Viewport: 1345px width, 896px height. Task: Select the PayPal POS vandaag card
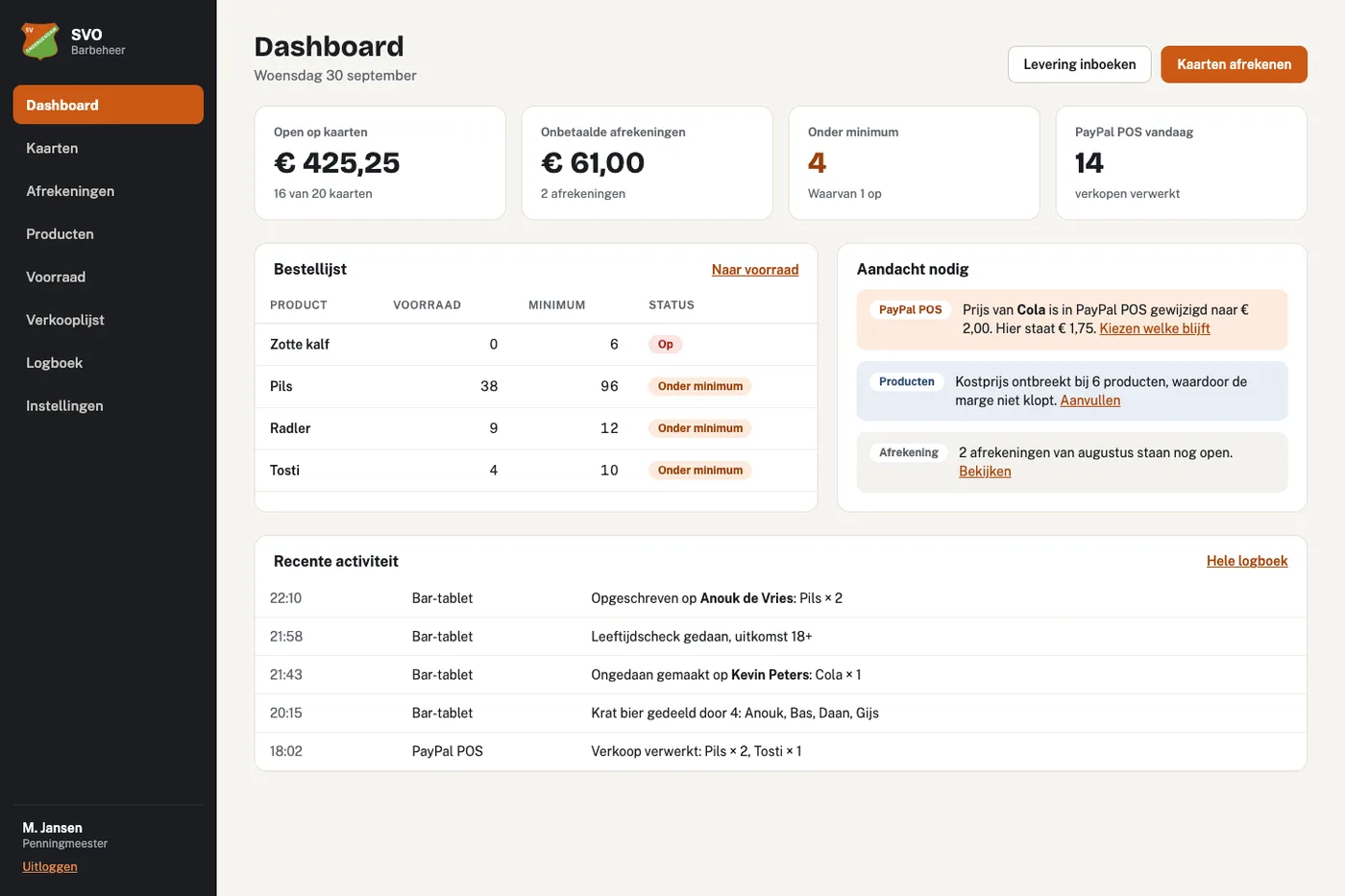point(1182,163)
